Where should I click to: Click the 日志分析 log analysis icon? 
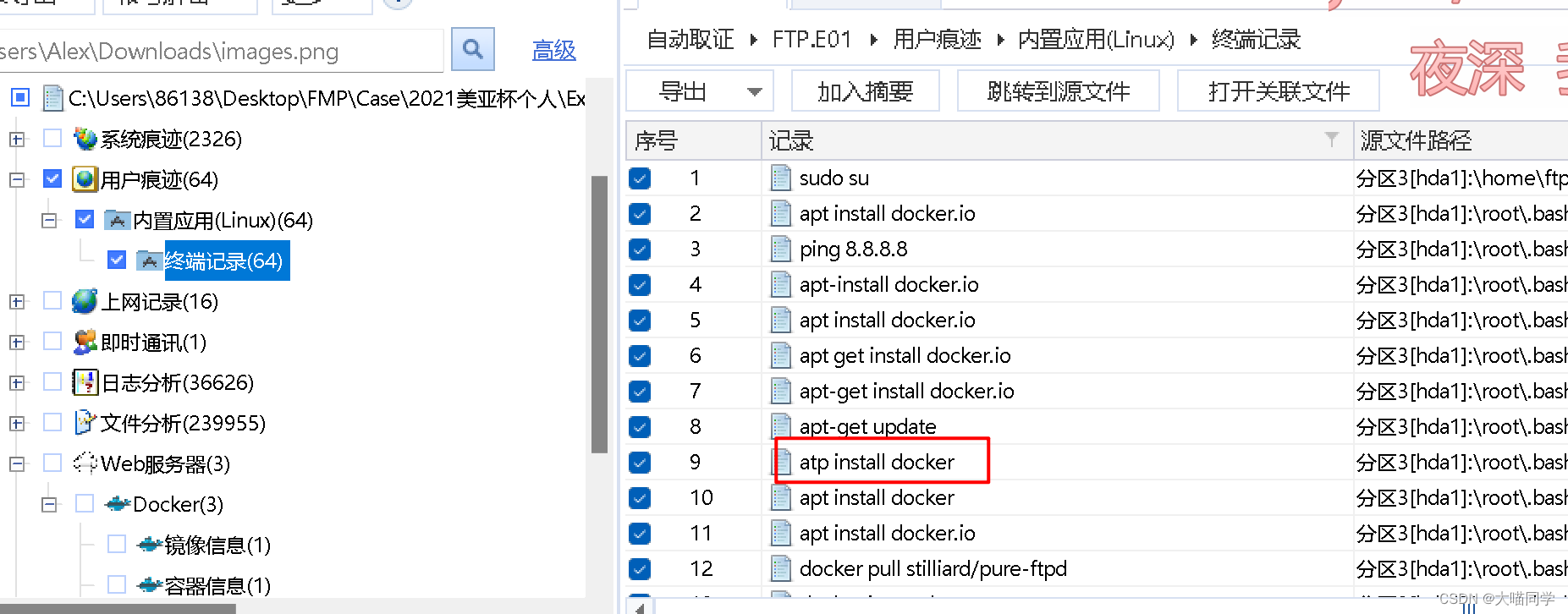(x=85, y=382)
